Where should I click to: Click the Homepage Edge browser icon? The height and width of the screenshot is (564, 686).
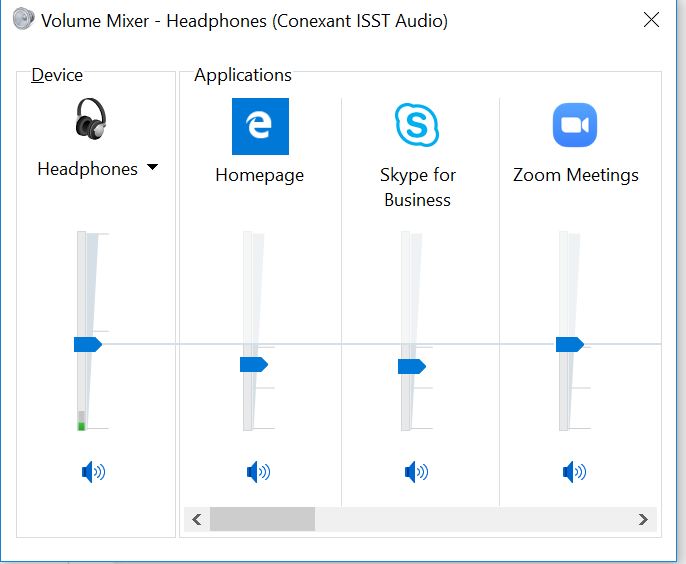point(260,126)
